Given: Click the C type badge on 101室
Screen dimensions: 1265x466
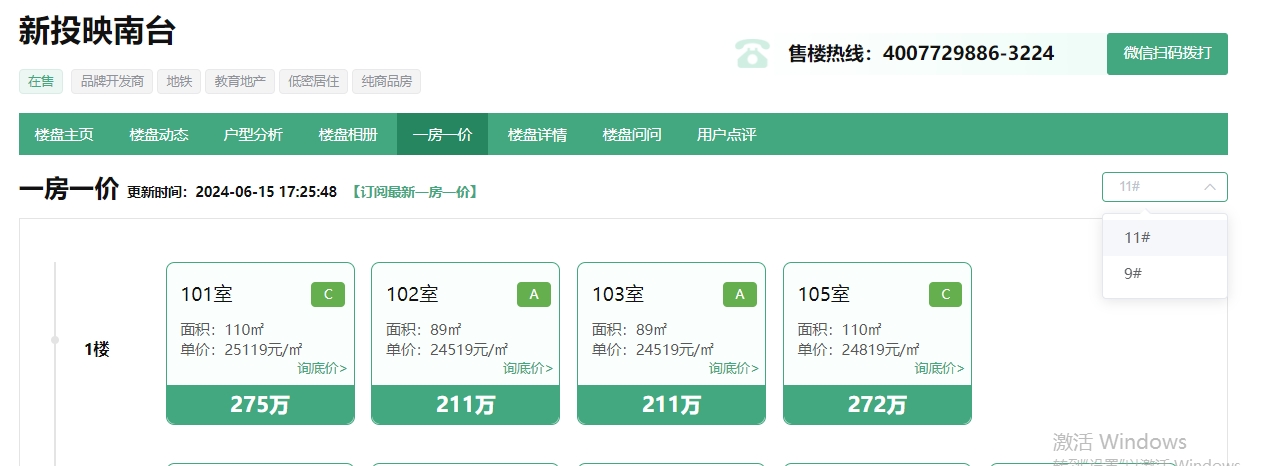Looking at the screenshot, I should click(x=327, y=294).
